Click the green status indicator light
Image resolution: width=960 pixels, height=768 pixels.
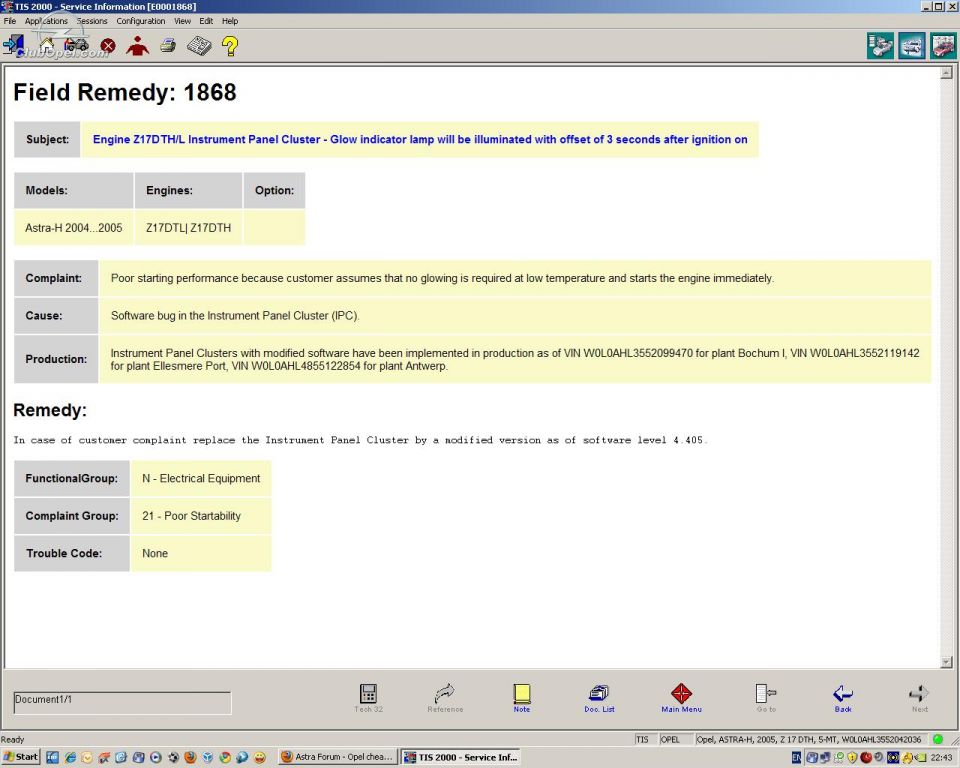[x=937, y=739]
